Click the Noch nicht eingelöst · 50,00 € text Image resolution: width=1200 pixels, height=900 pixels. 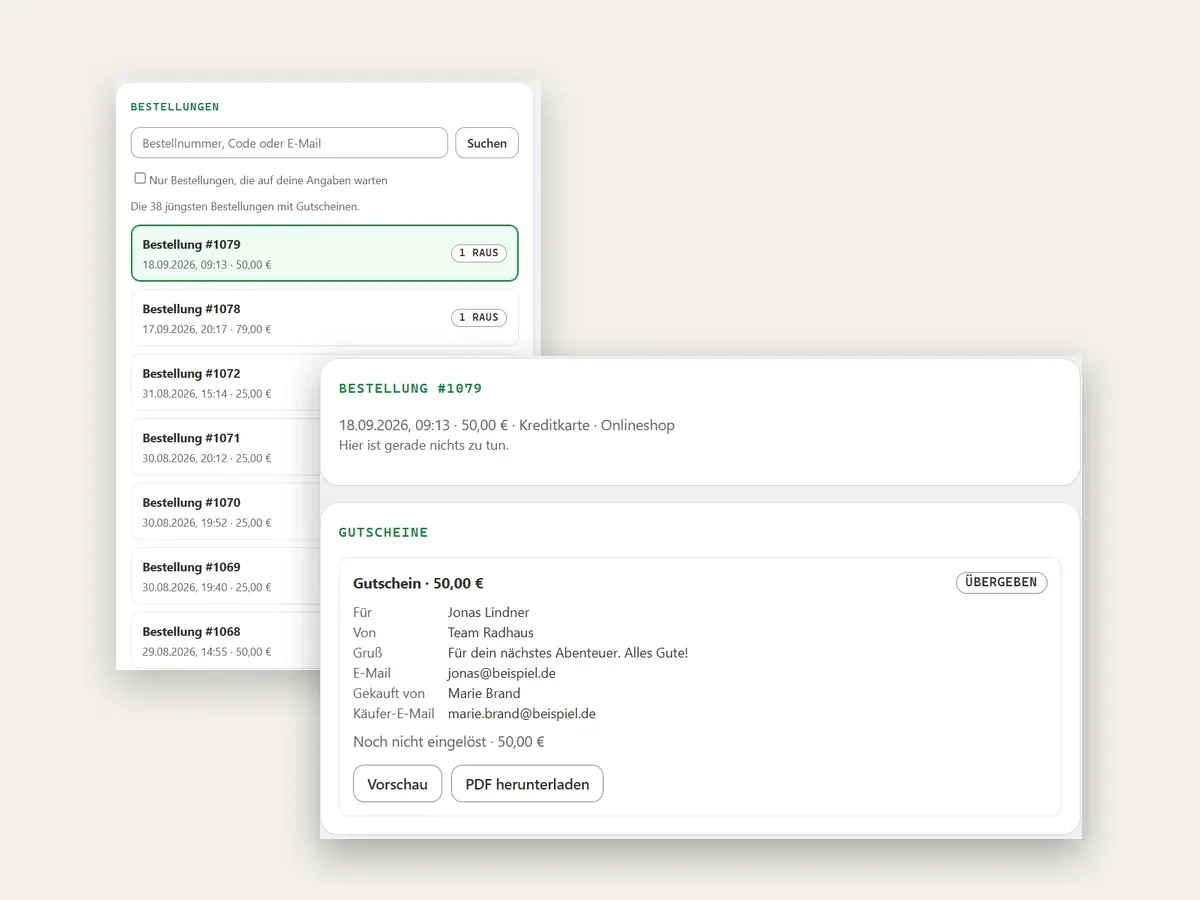click(448, 742)
